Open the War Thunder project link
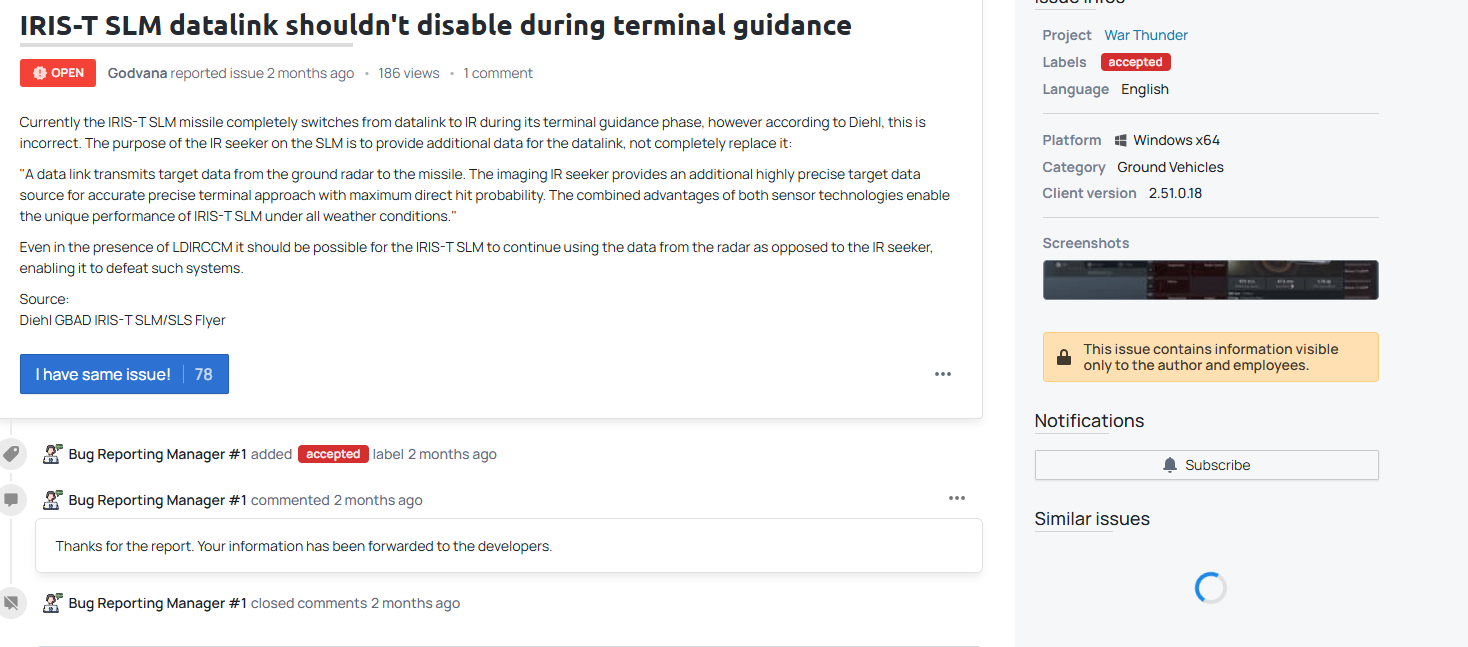The image size is (1468, 647). click(1146, 35)
